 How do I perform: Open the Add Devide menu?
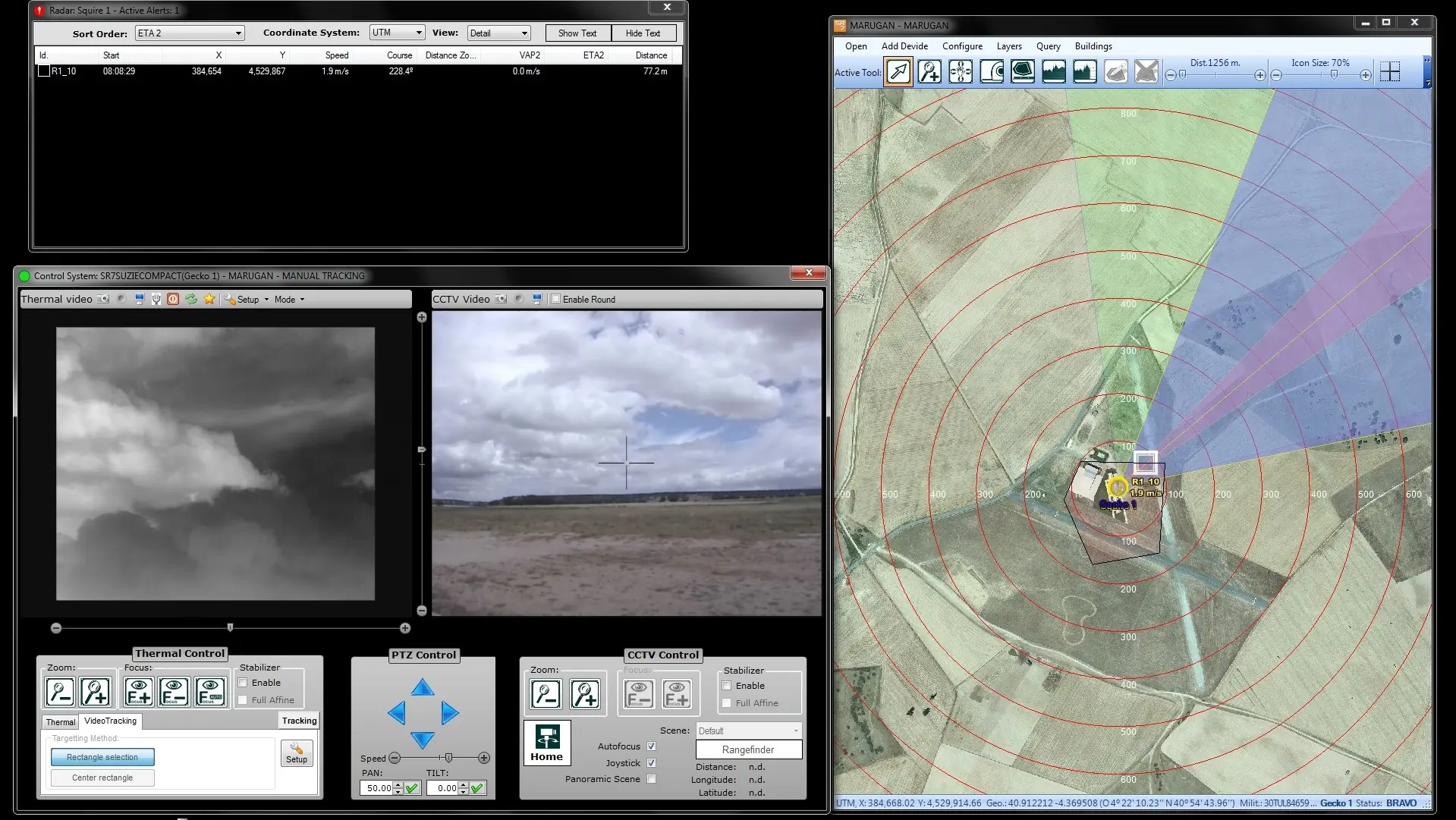click(x=904, y=46)
